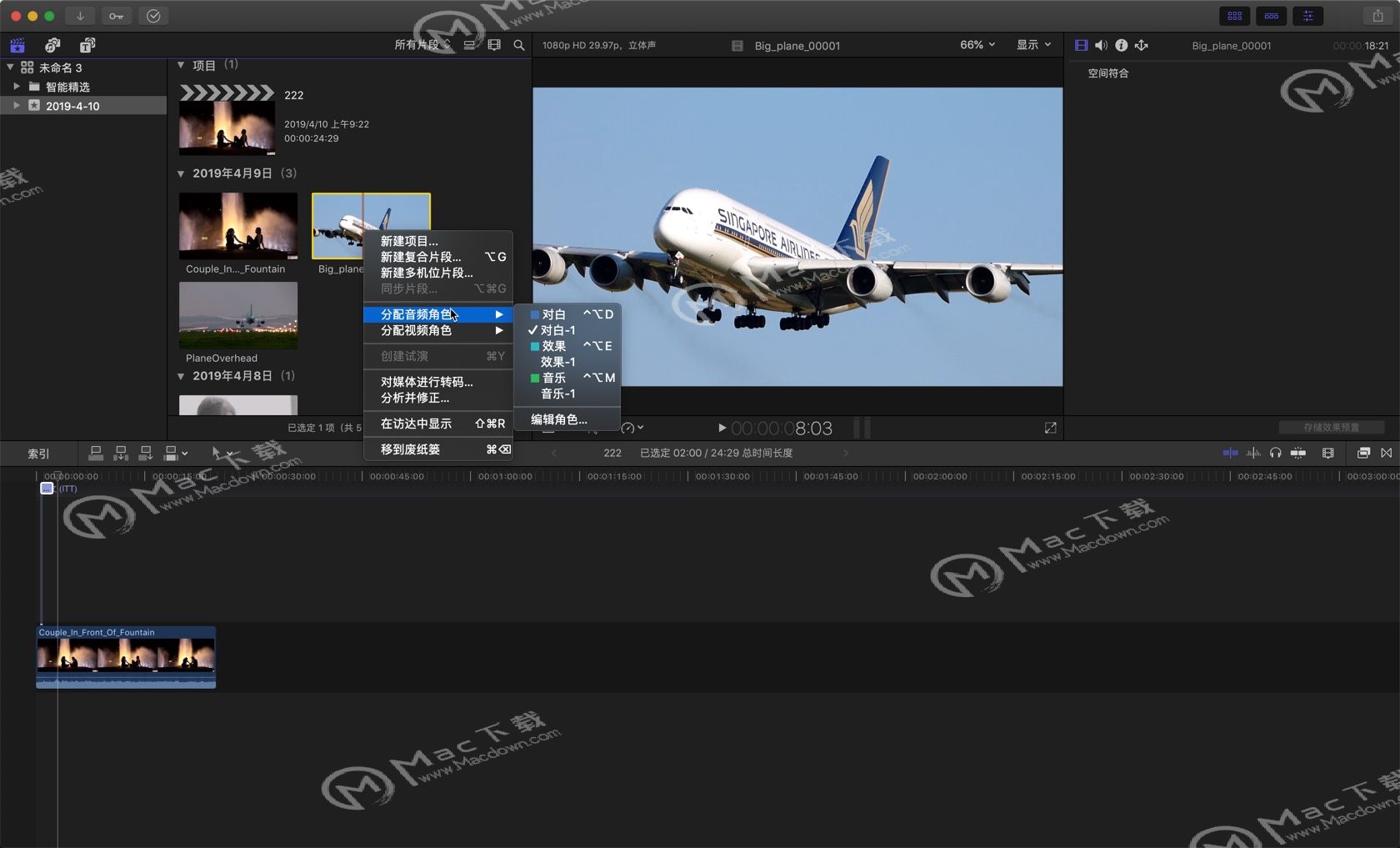Switch to the audio inspector speaker icon
Image resolution: width=1400 pixels, height=848 pixels.
(1101, 45)
